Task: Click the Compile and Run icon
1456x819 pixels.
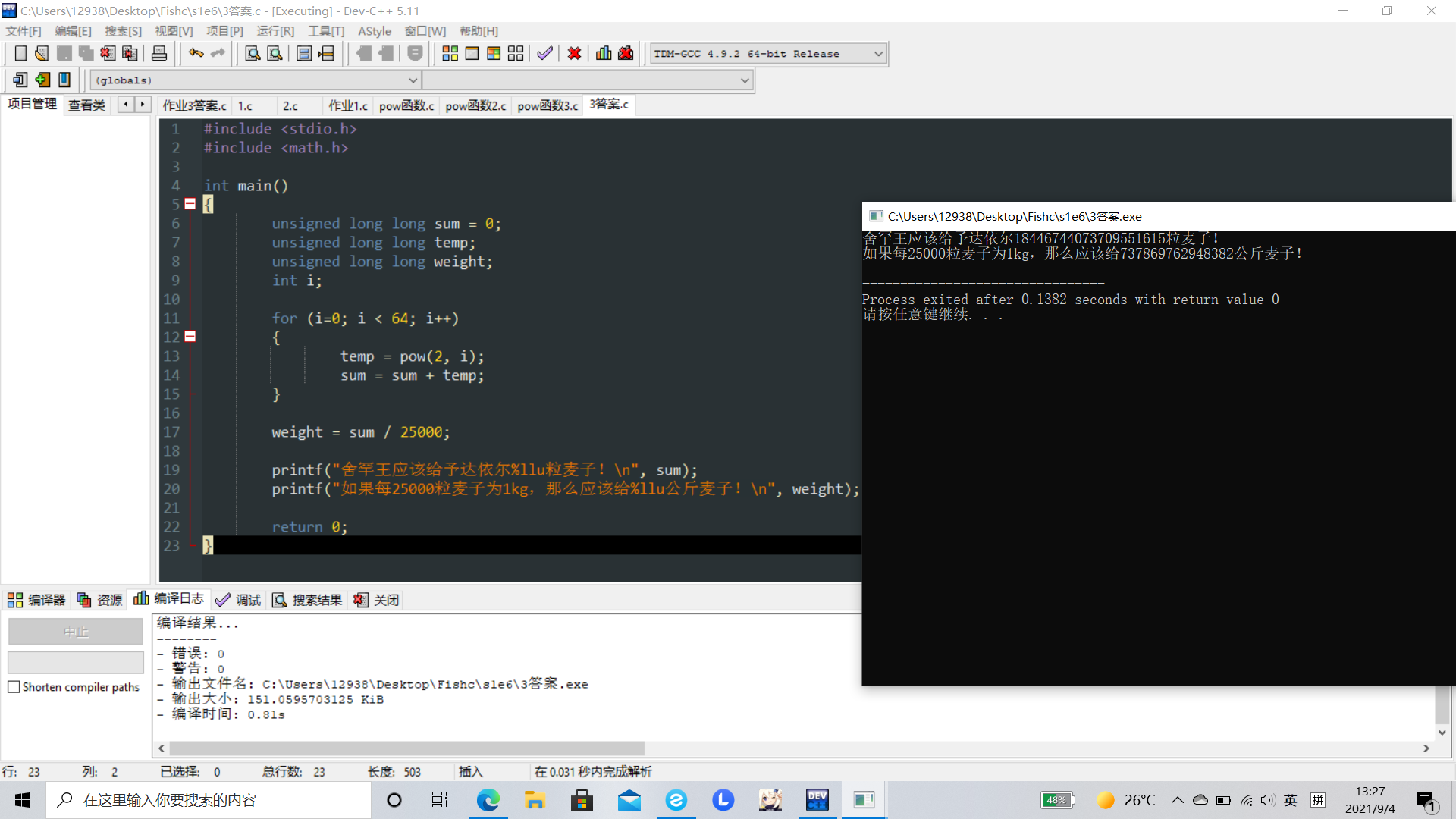Action: tap(494, 54)
